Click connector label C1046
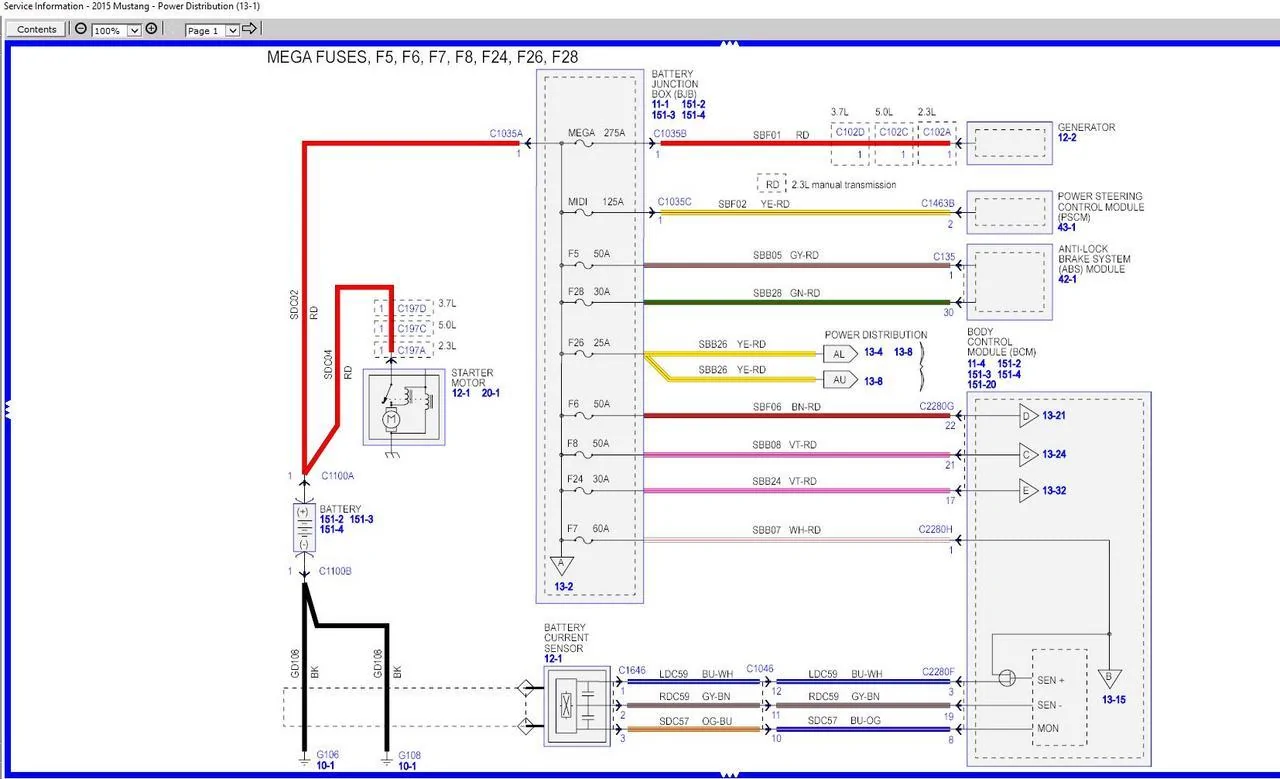Image resolution: width=1280 pixels, height=779 pixels. tap(760, 669)
